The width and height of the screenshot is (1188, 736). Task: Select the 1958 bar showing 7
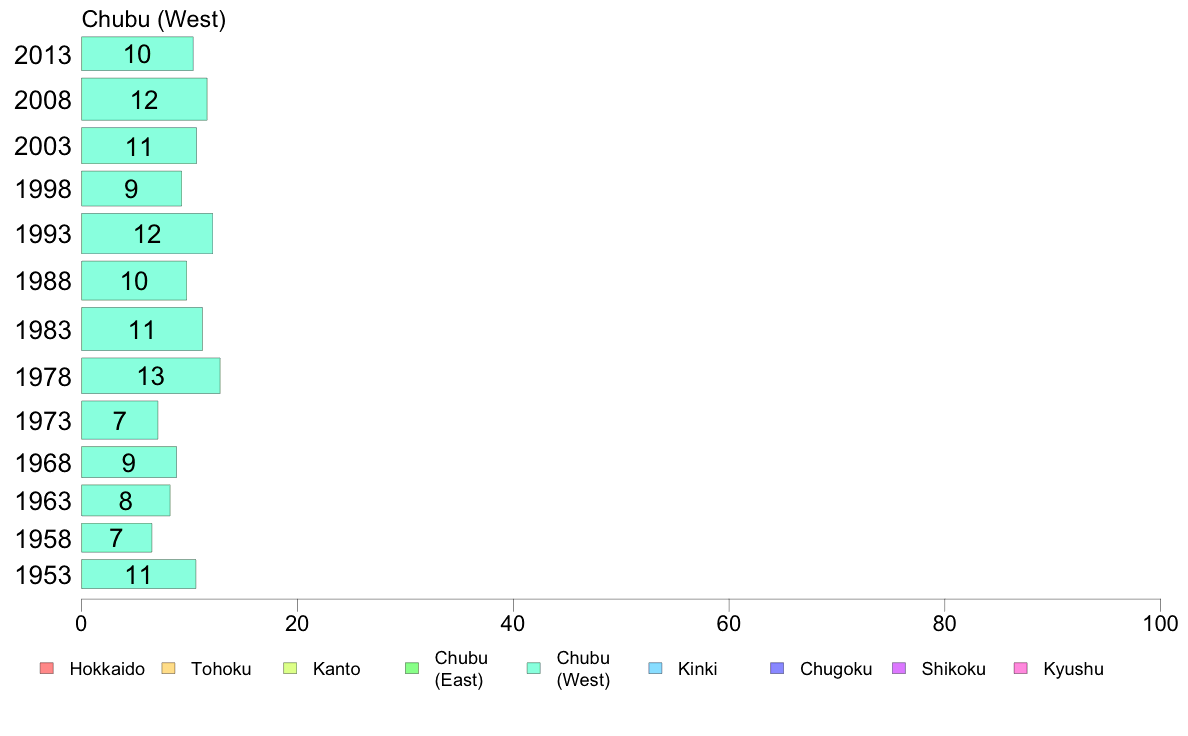tap(117, 538)
